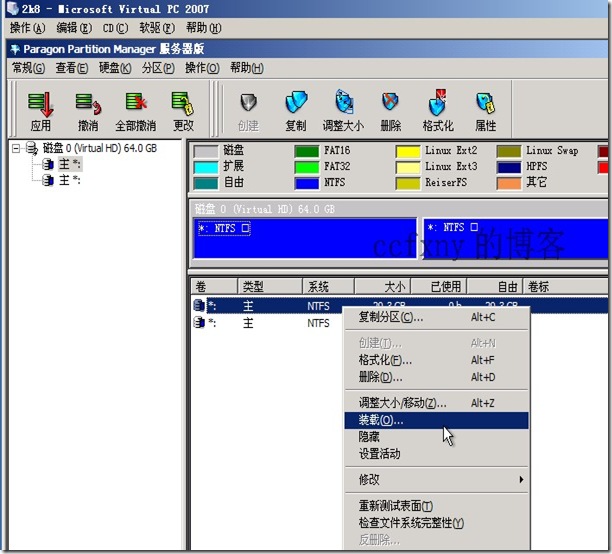Choose 格式化(F)... in context menu
Viewport: 612px width, 554px height.
click(x=436, y=360)
